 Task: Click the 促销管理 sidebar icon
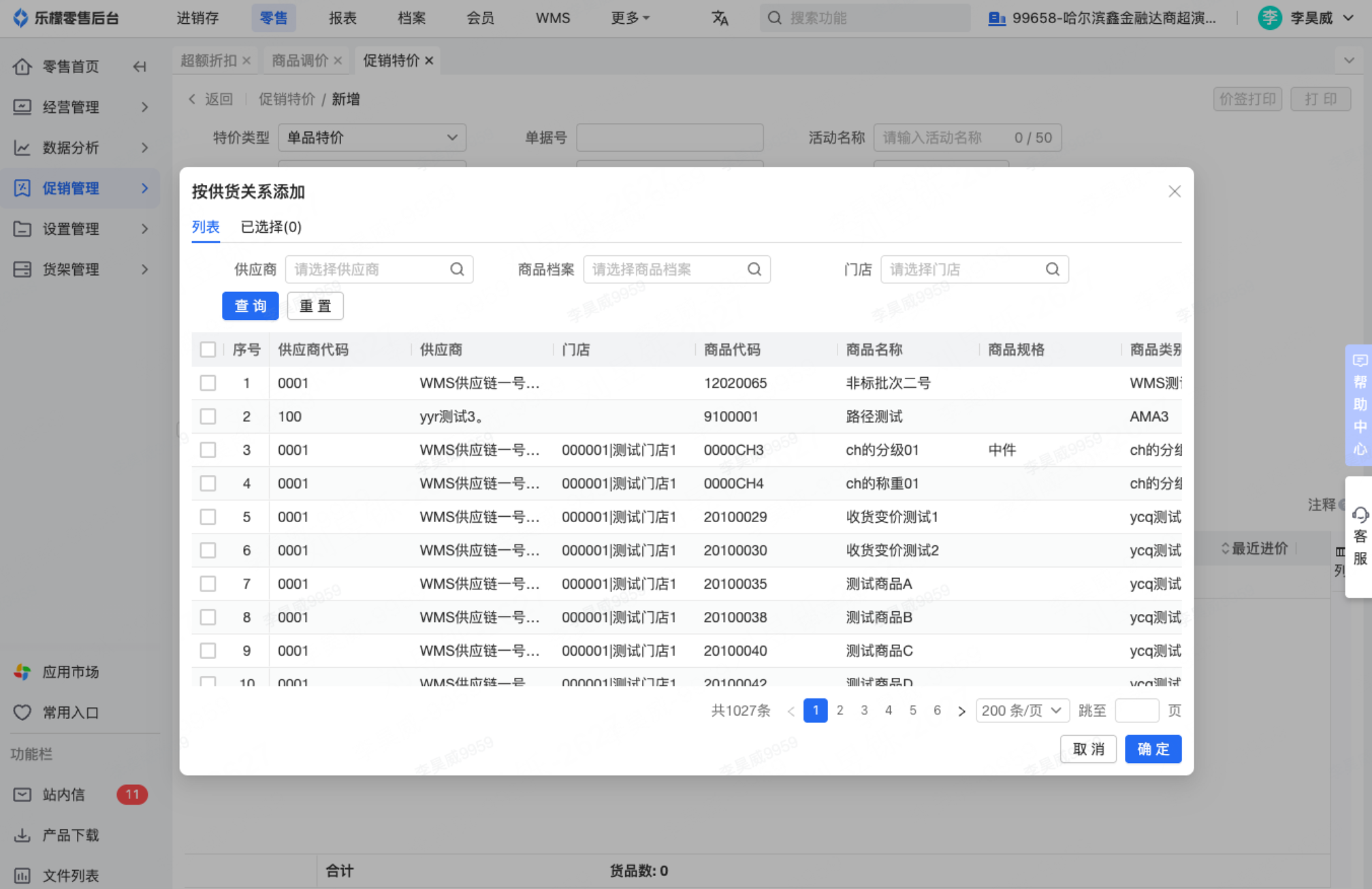[22, 188]
